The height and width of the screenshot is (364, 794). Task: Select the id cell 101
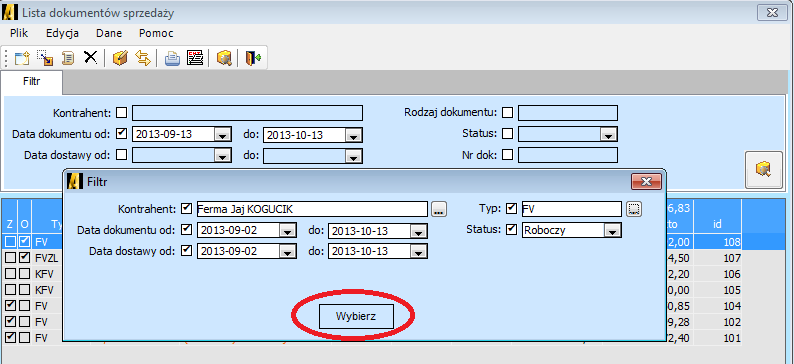718,338
